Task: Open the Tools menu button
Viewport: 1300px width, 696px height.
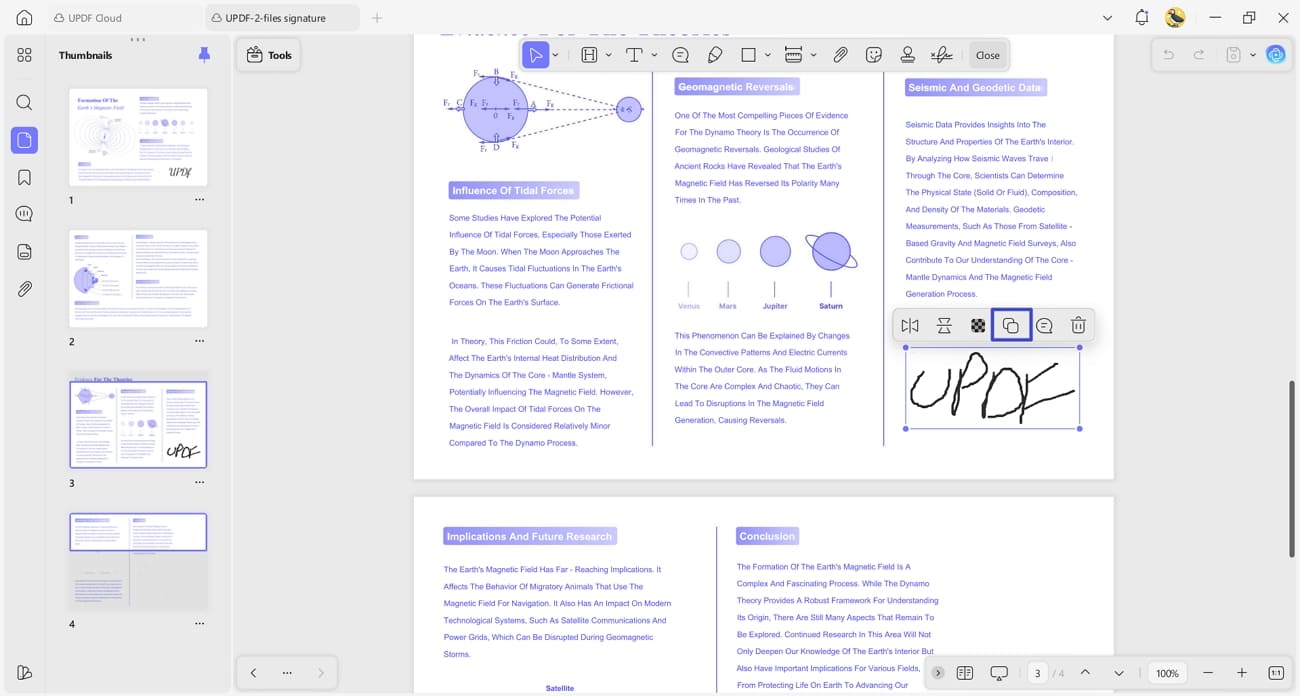Action: point(268,55)
